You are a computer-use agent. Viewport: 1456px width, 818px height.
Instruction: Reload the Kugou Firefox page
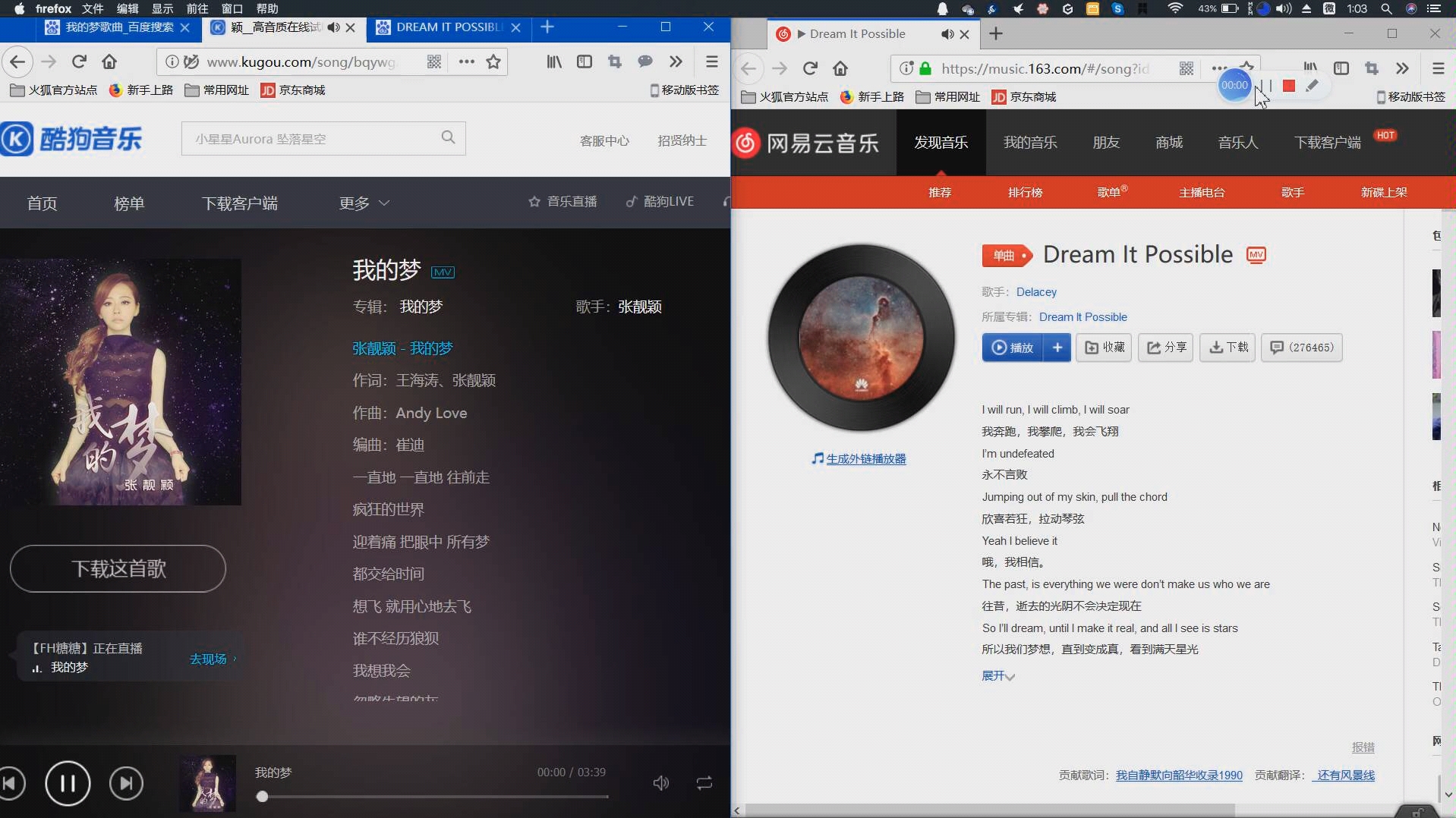pyautogui.click(x=79, y=61)
